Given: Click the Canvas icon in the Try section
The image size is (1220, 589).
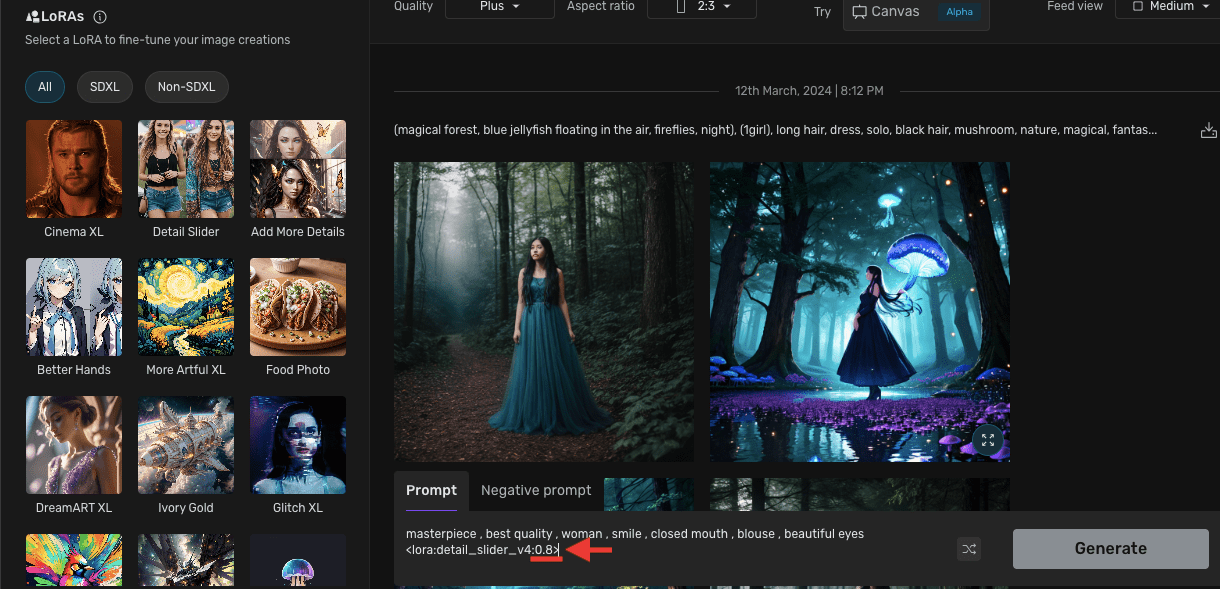Looking at the screenshot, I should 859,11.
